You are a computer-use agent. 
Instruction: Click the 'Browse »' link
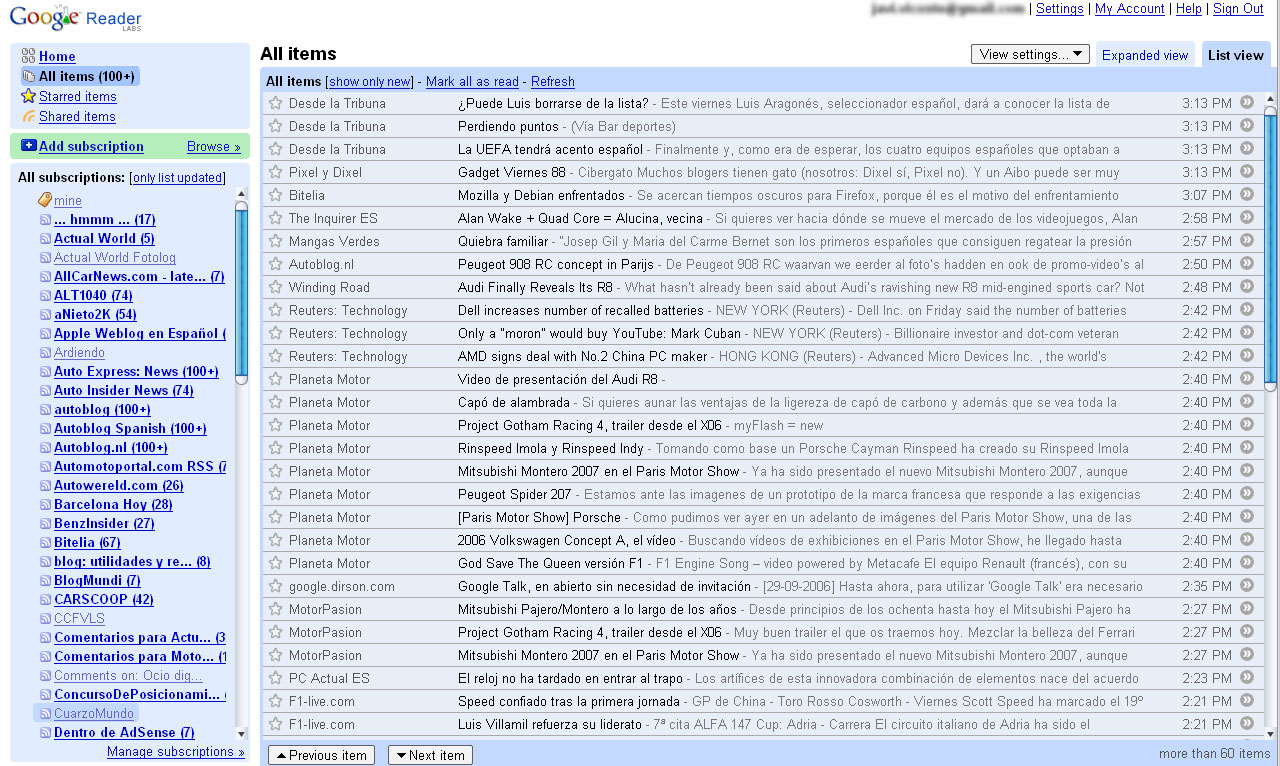tap(214, 146)
